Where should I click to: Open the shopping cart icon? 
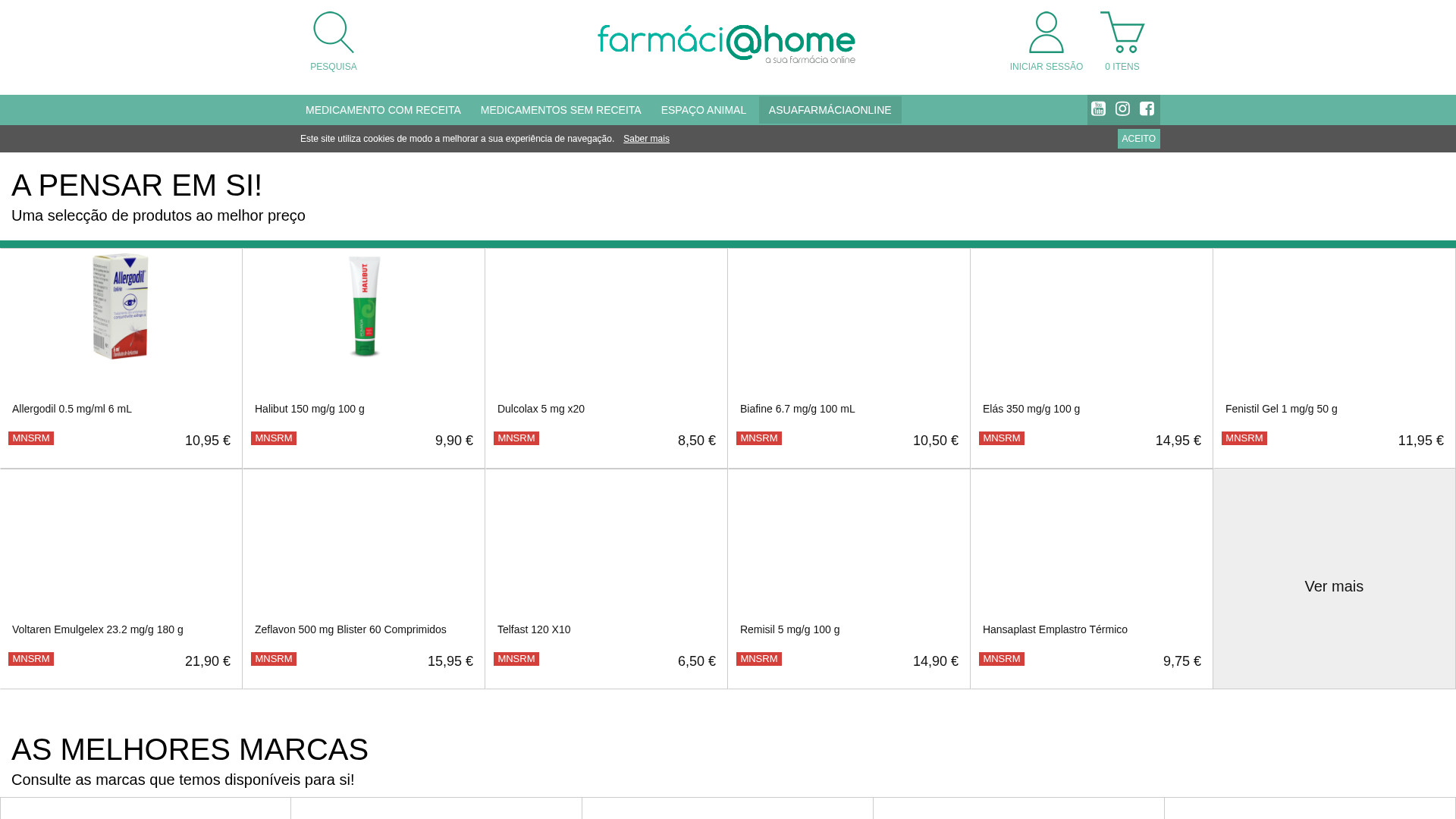(1122, 33)
